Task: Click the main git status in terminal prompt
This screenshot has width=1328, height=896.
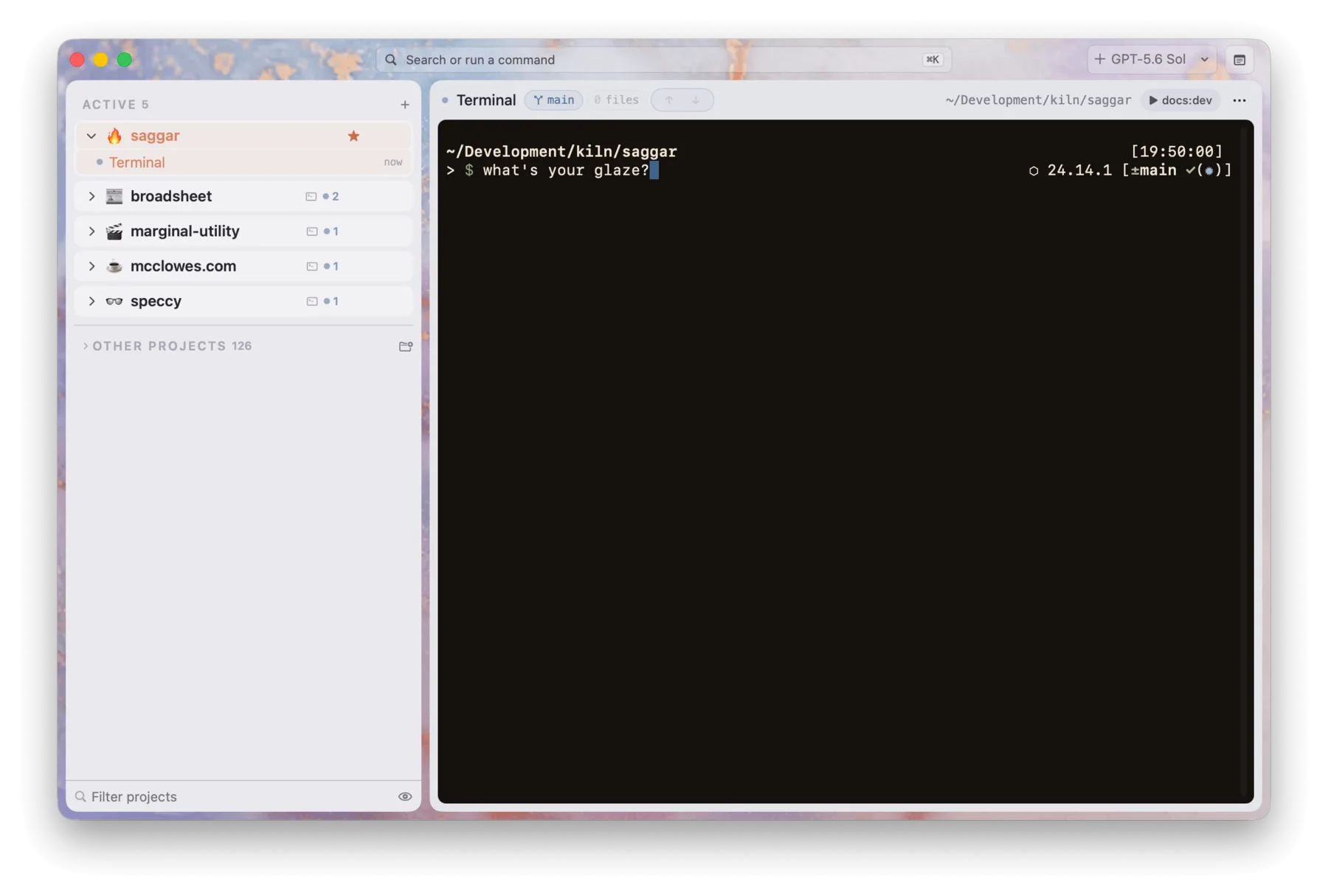Action: click(1177, 170)
